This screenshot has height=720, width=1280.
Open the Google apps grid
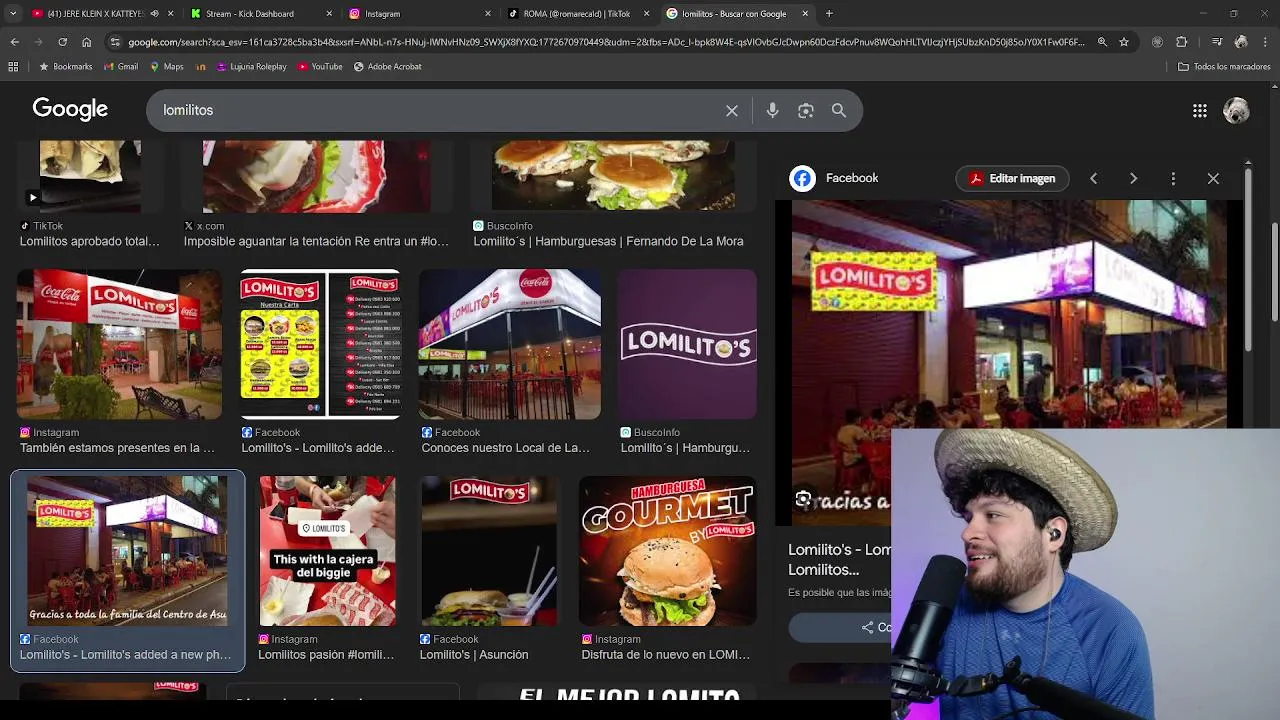point(1200,111)
